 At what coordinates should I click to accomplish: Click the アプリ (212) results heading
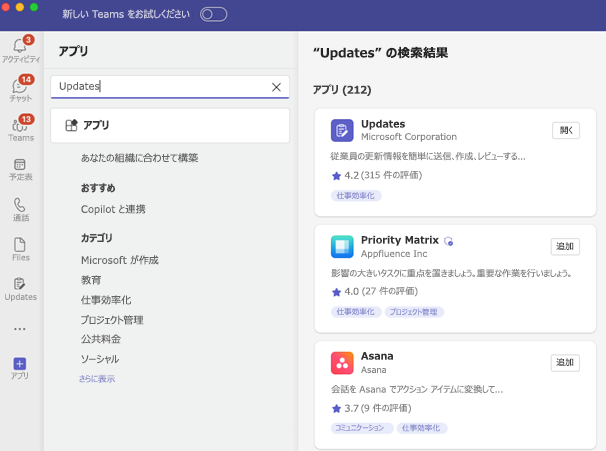click(x=342, y=90)
